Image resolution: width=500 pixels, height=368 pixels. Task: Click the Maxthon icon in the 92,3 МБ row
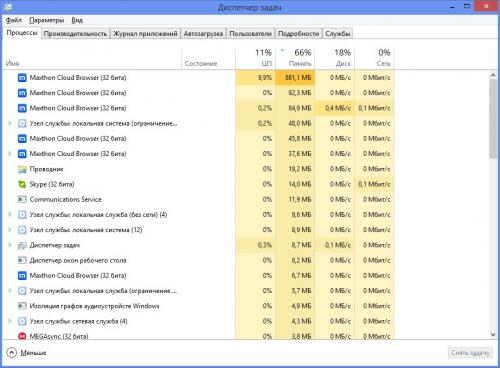coord(22,93)
